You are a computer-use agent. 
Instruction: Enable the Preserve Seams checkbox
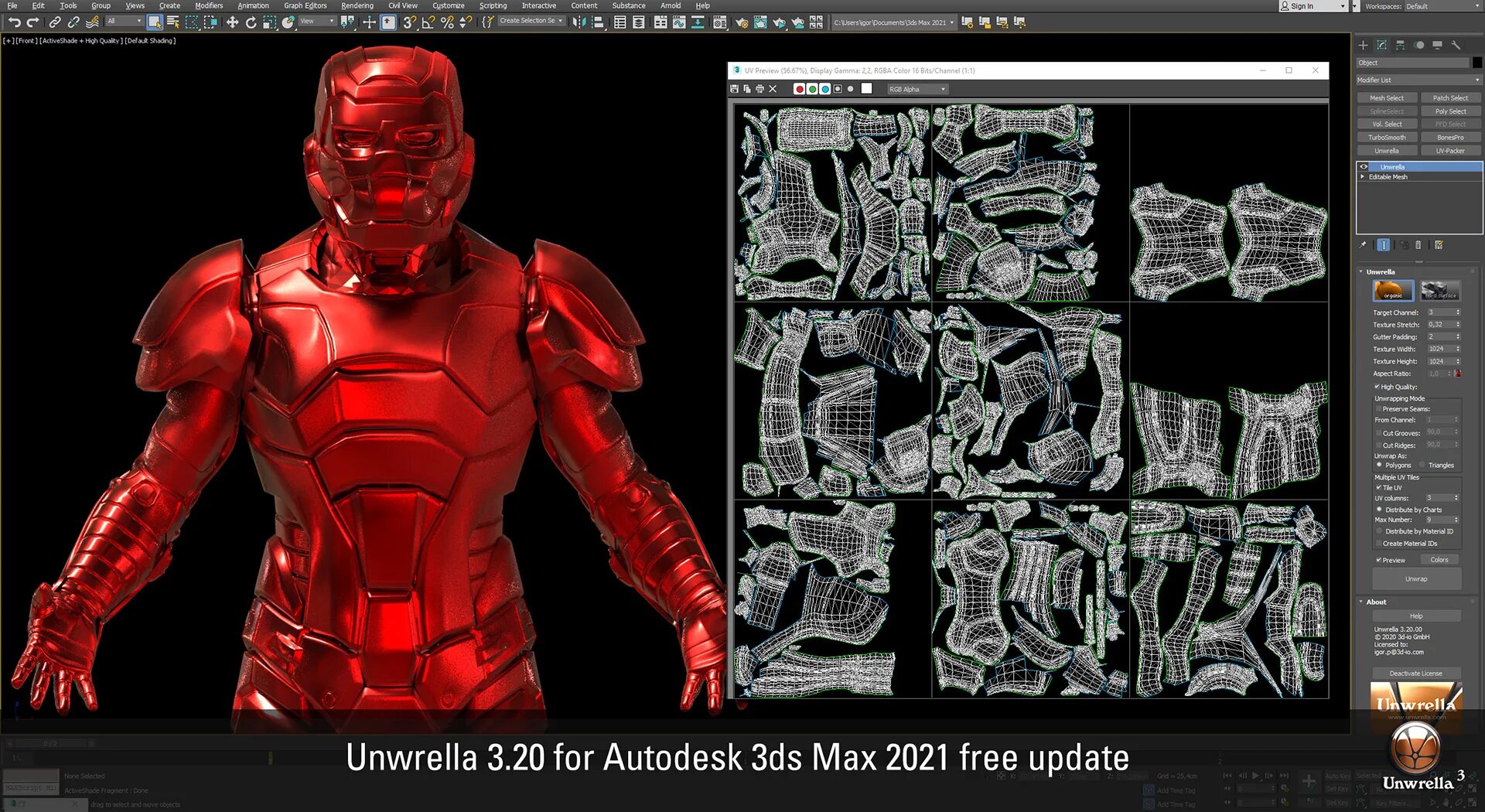[x=1378, y=409]
